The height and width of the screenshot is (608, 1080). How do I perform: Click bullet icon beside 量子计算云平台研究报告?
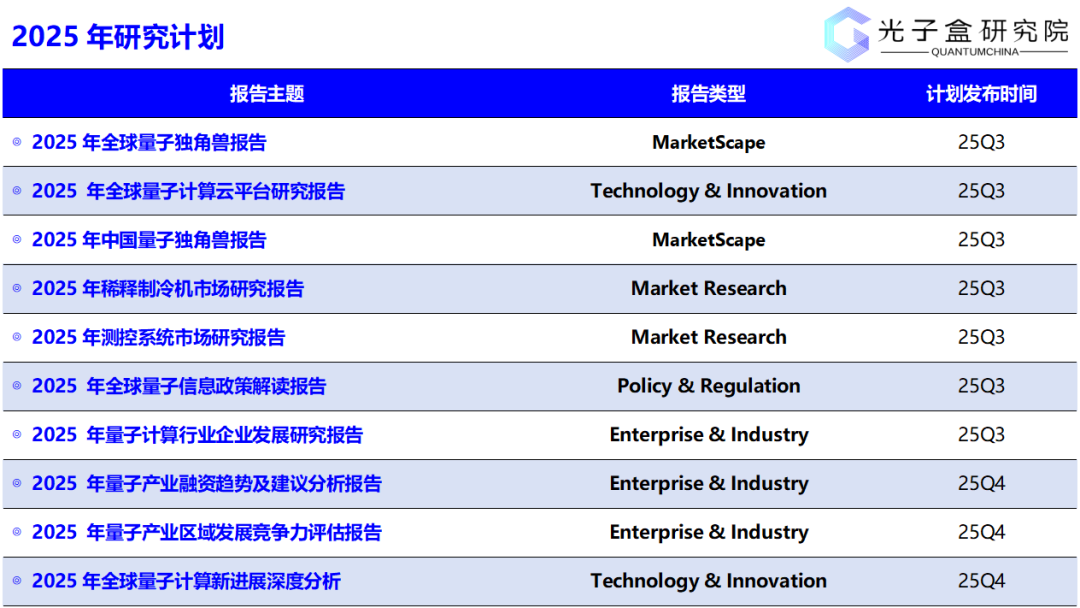17,191
